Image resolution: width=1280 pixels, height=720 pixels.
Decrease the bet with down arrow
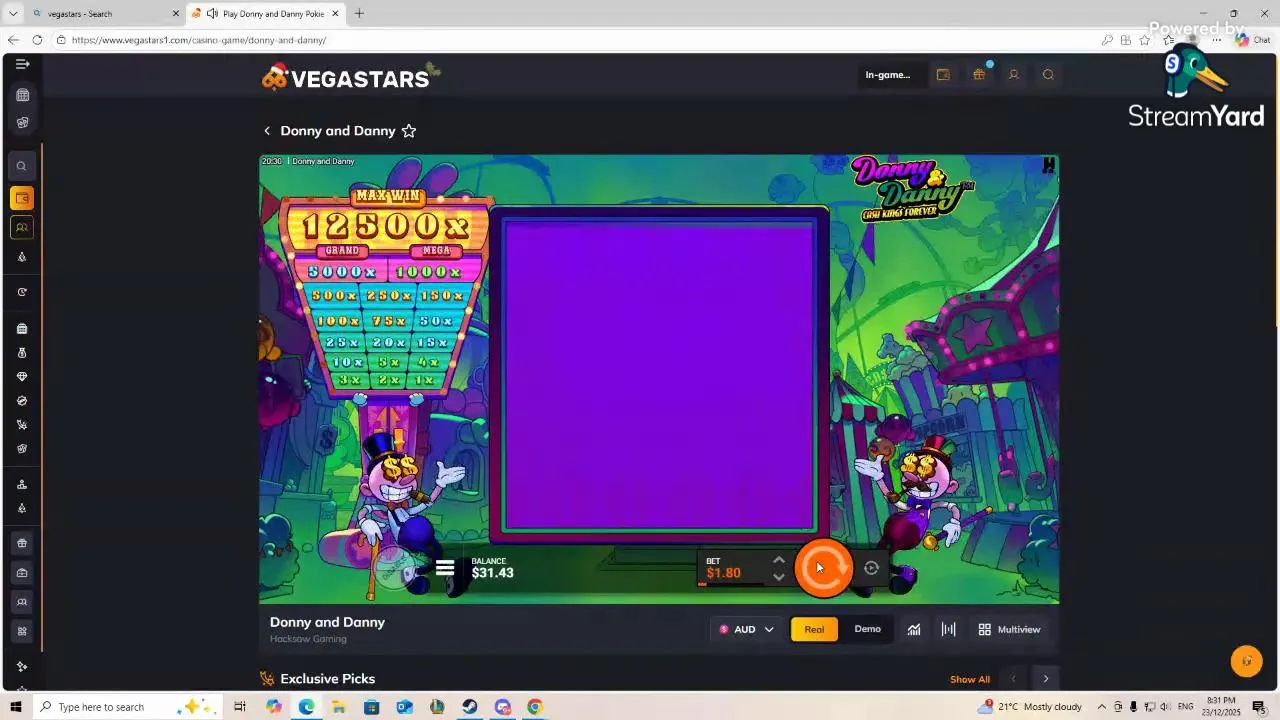(x=779, y=577)
